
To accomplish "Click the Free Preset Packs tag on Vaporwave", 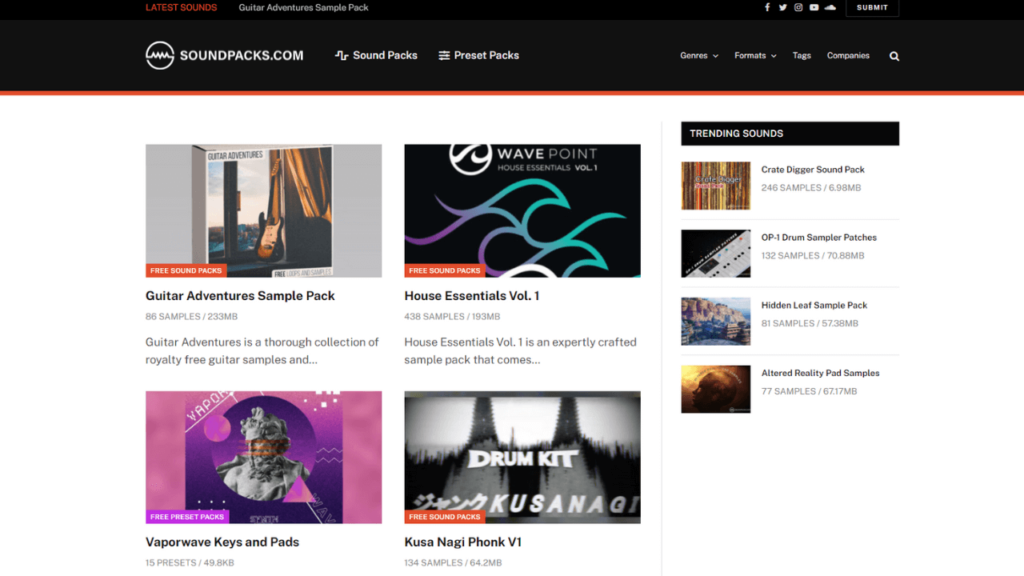I will click(x=187, y=517).
